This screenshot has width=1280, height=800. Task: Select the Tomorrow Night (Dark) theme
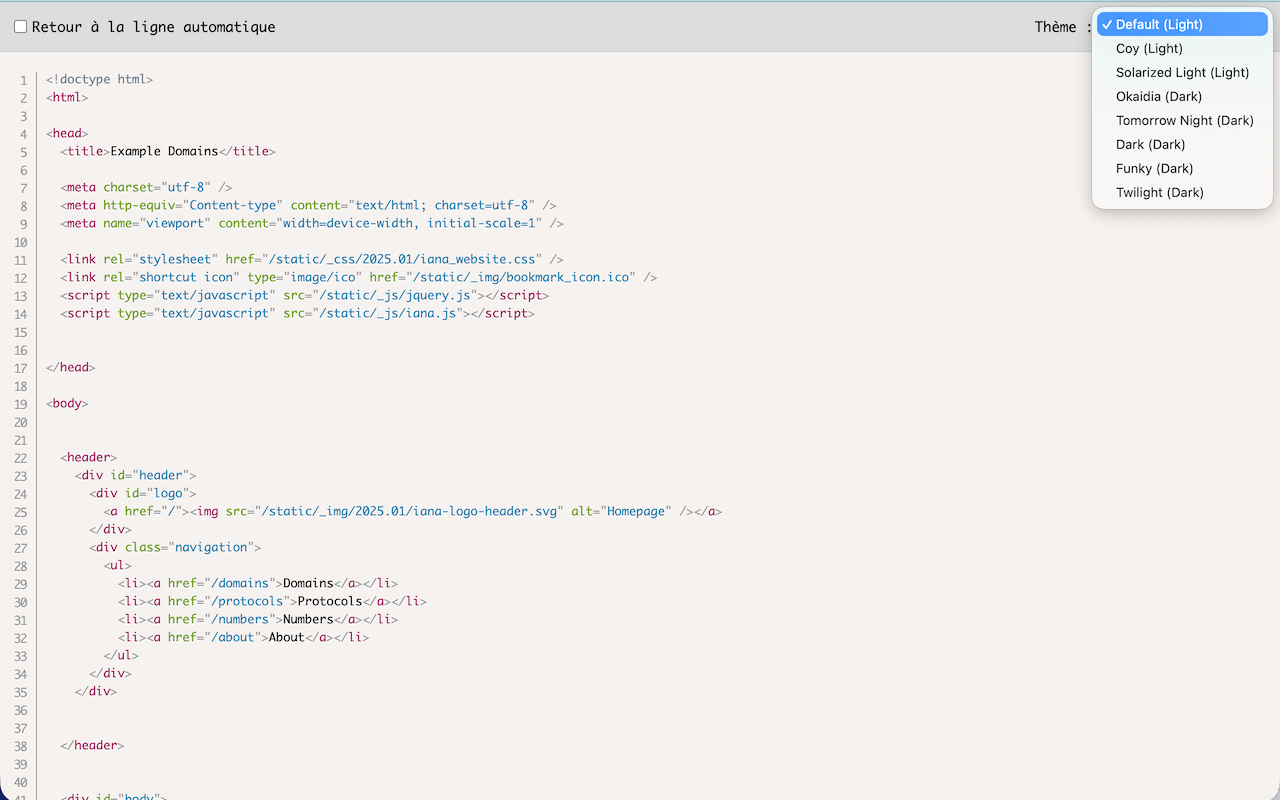(x=1182, y=120)
